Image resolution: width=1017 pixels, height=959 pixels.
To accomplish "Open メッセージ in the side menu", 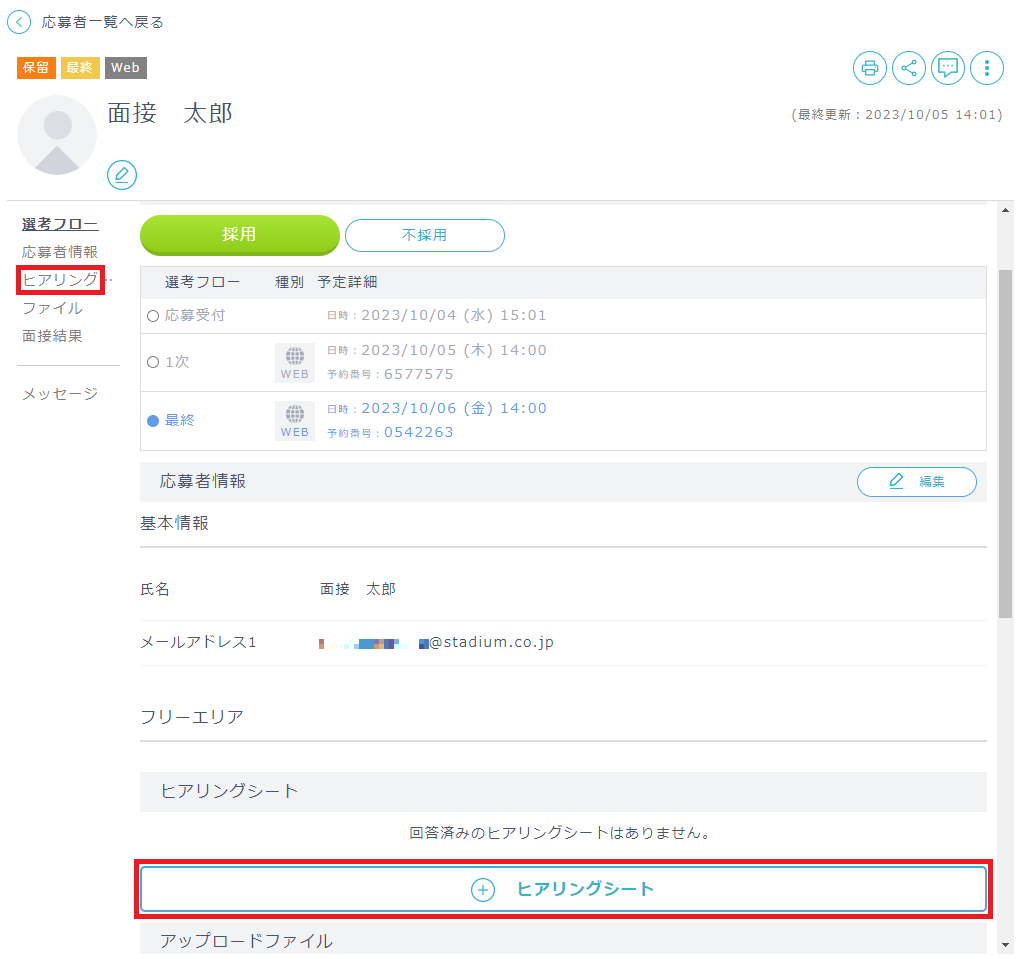I will (x=60, y=394).
